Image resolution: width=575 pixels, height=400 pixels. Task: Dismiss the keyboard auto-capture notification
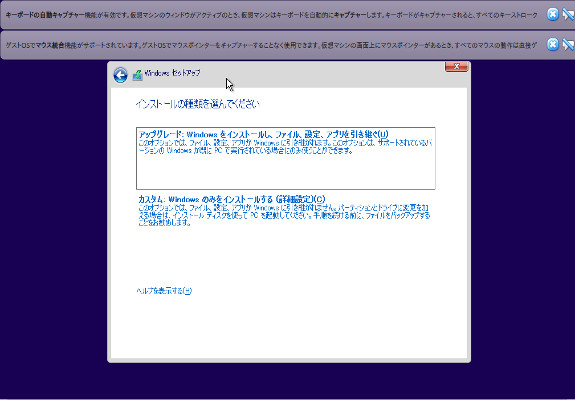(553, 15)
